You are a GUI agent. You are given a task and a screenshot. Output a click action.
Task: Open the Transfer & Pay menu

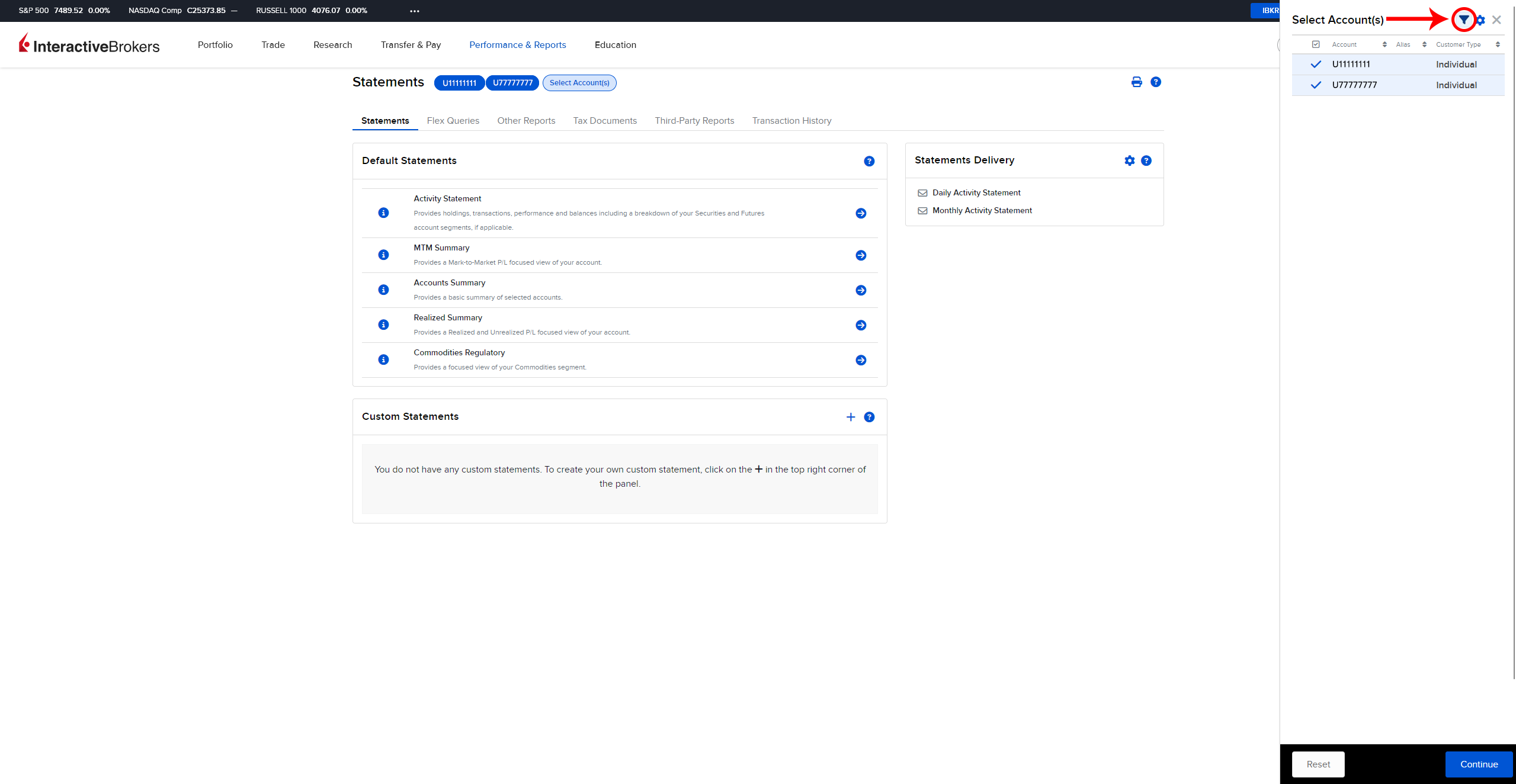coord(411,45)
